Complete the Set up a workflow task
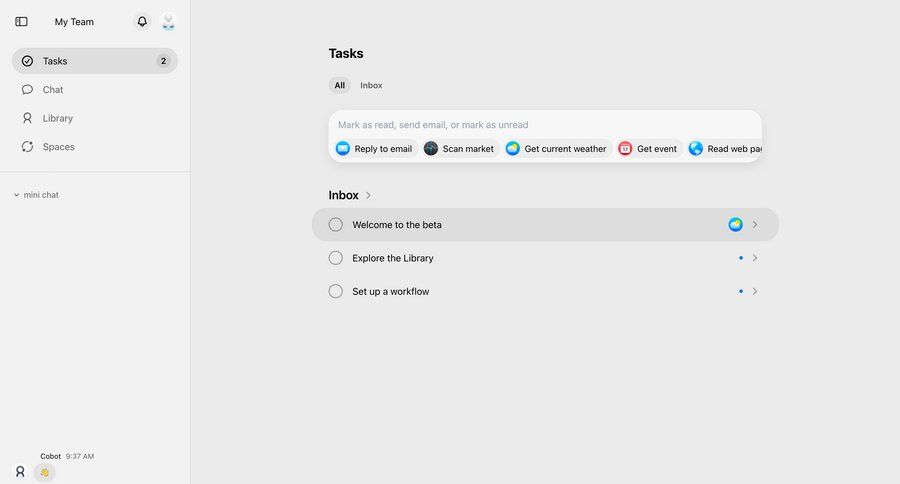The image size is (900, 484). [x=336, y=292]
